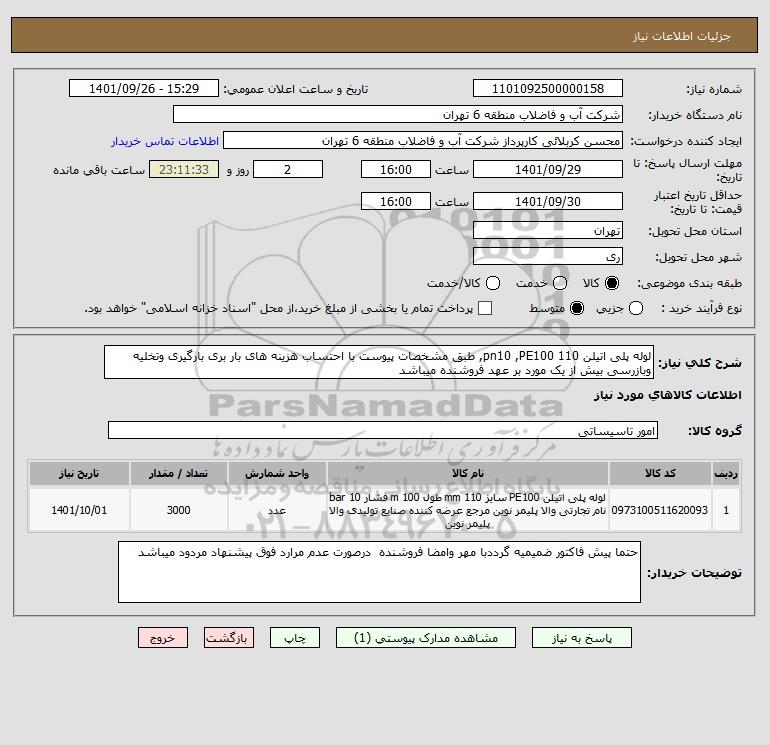Click واحد شمارش column header
The width and height of the screenshot is (770, 745).
pyautogui.click(x=277, y=473)
